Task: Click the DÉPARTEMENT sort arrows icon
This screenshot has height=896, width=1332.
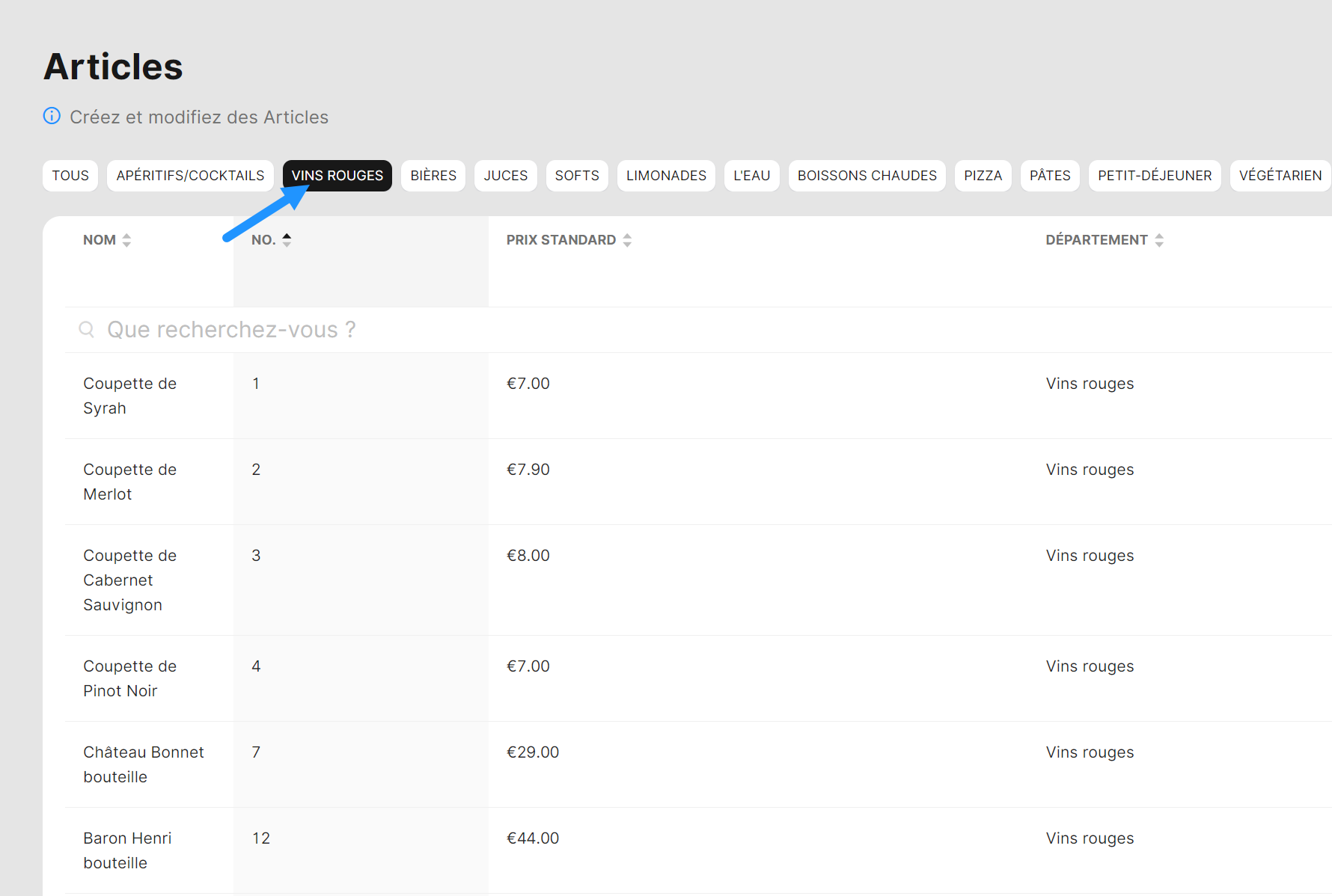Action: (x=1159, y=240)
